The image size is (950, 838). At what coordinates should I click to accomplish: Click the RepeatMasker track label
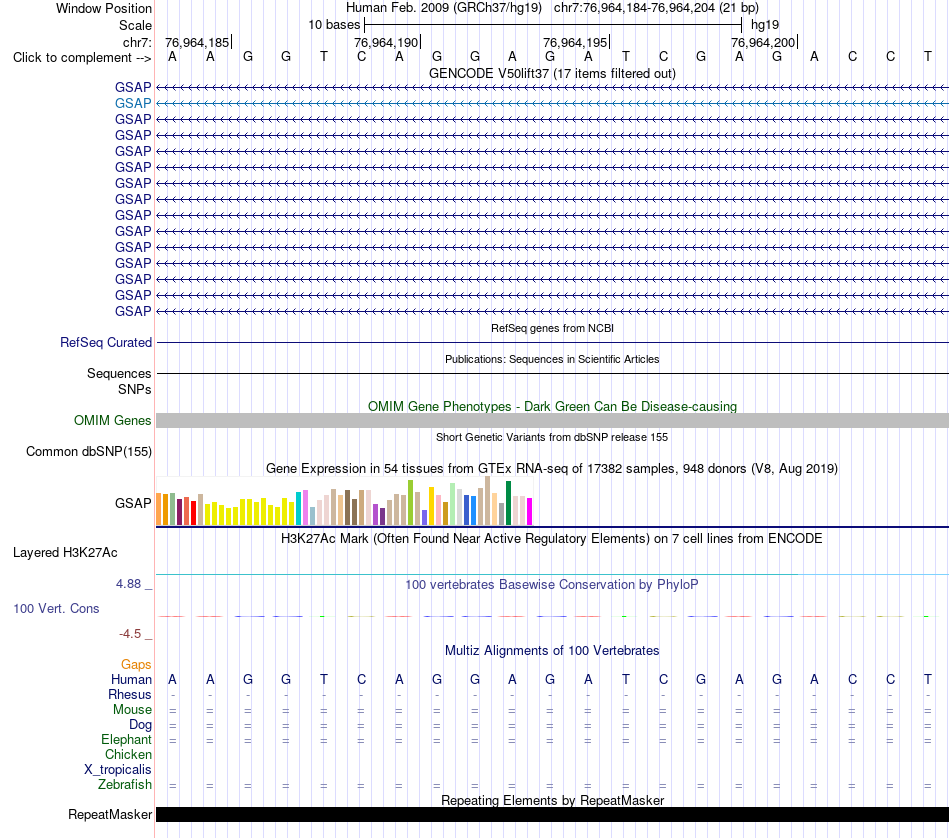110,814
